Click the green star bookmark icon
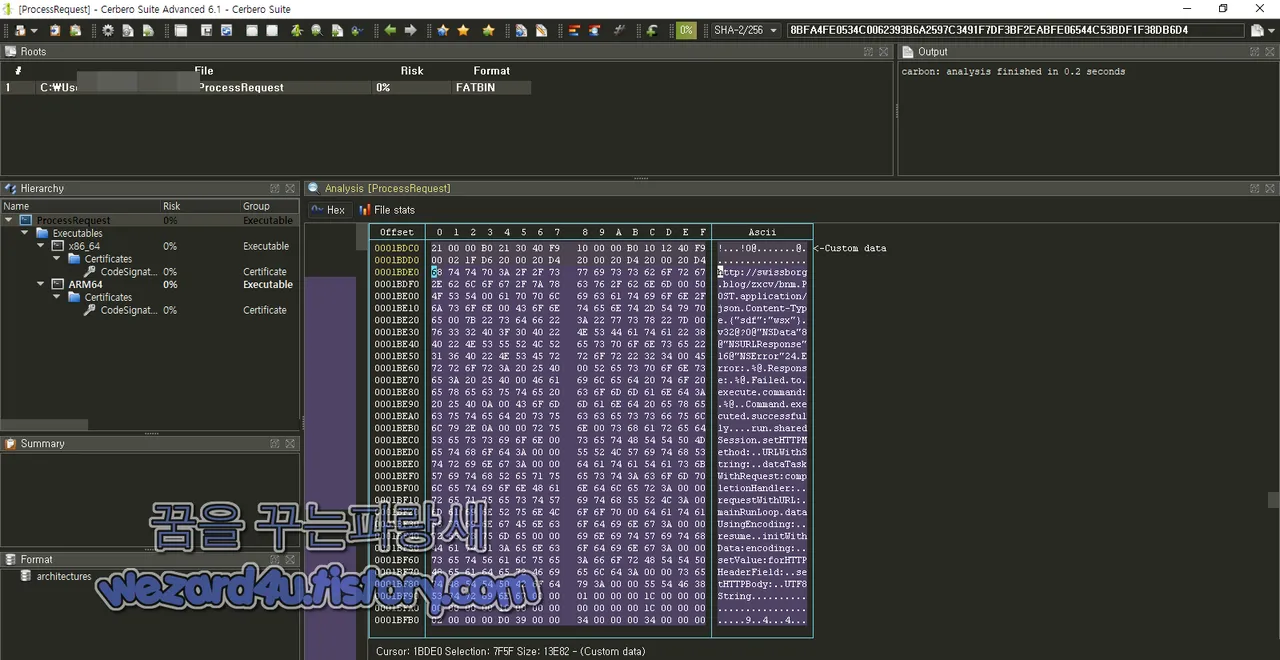Screen dimensions: 1280x660 coord(488,31)
